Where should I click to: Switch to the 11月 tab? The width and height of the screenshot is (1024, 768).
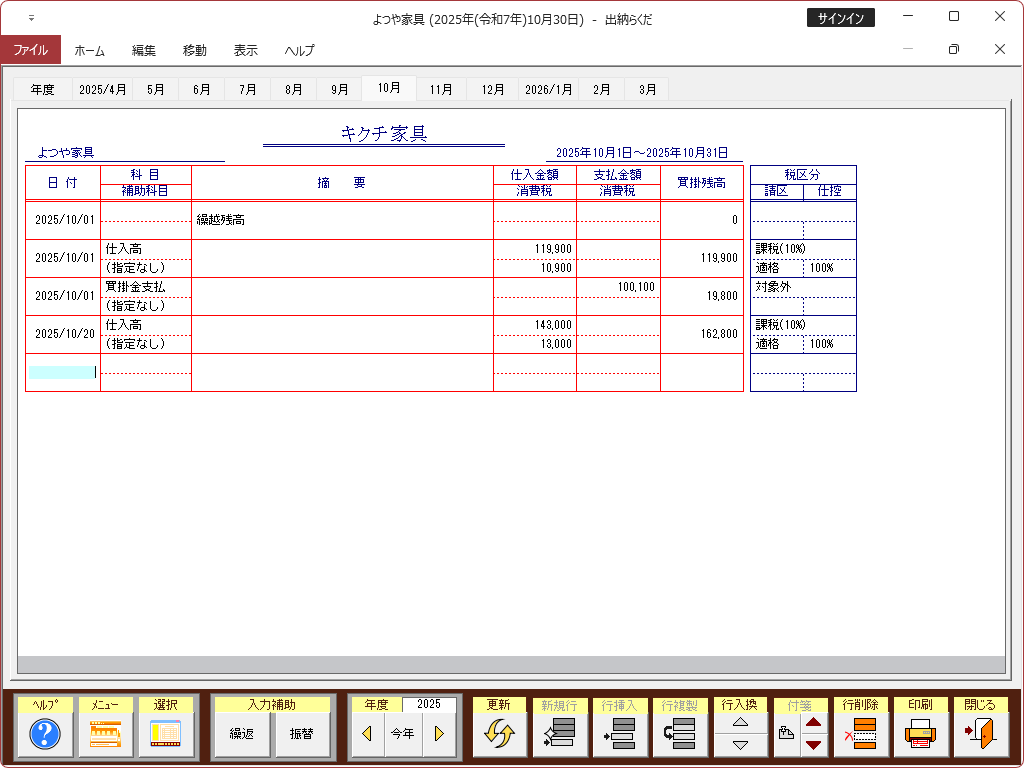click(x=441, y=89)
